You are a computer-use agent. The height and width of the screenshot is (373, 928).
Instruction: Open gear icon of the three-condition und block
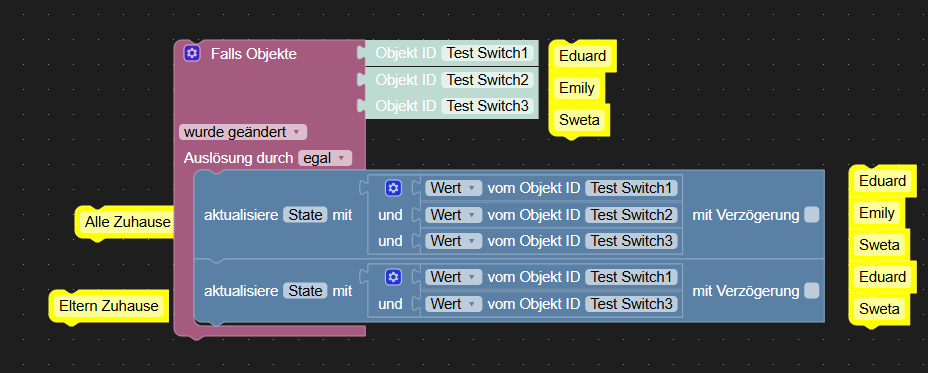point(393,188)
